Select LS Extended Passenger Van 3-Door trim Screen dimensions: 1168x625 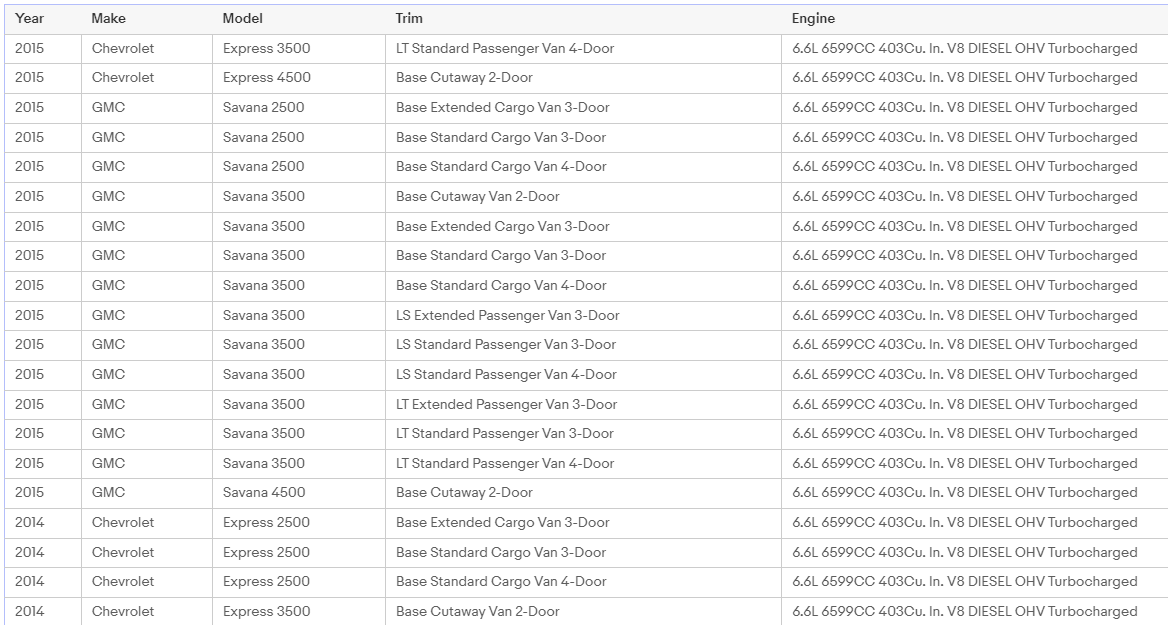point(507,315)
